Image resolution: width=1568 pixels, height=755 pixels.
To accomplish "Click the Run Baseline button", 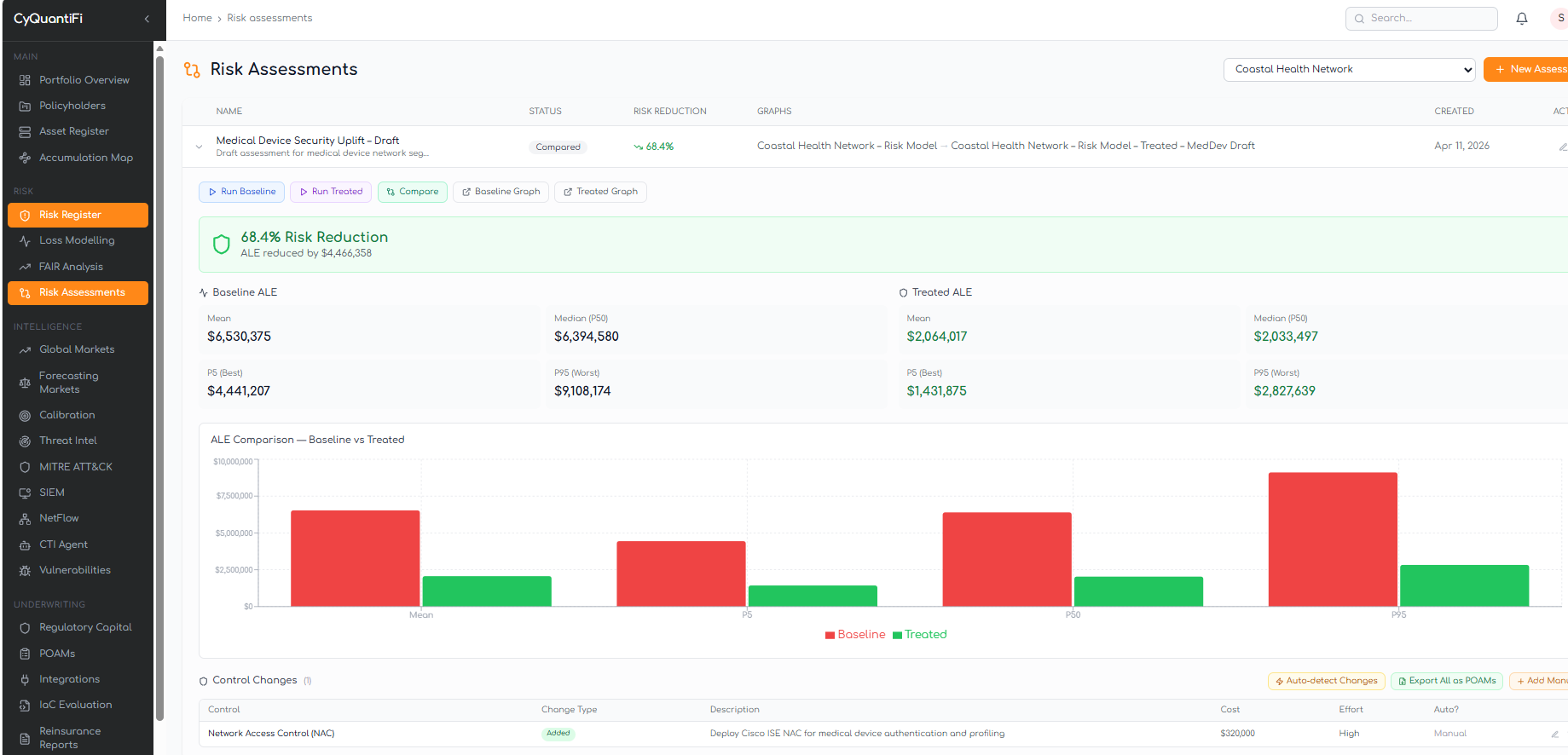I will [242, 192].
